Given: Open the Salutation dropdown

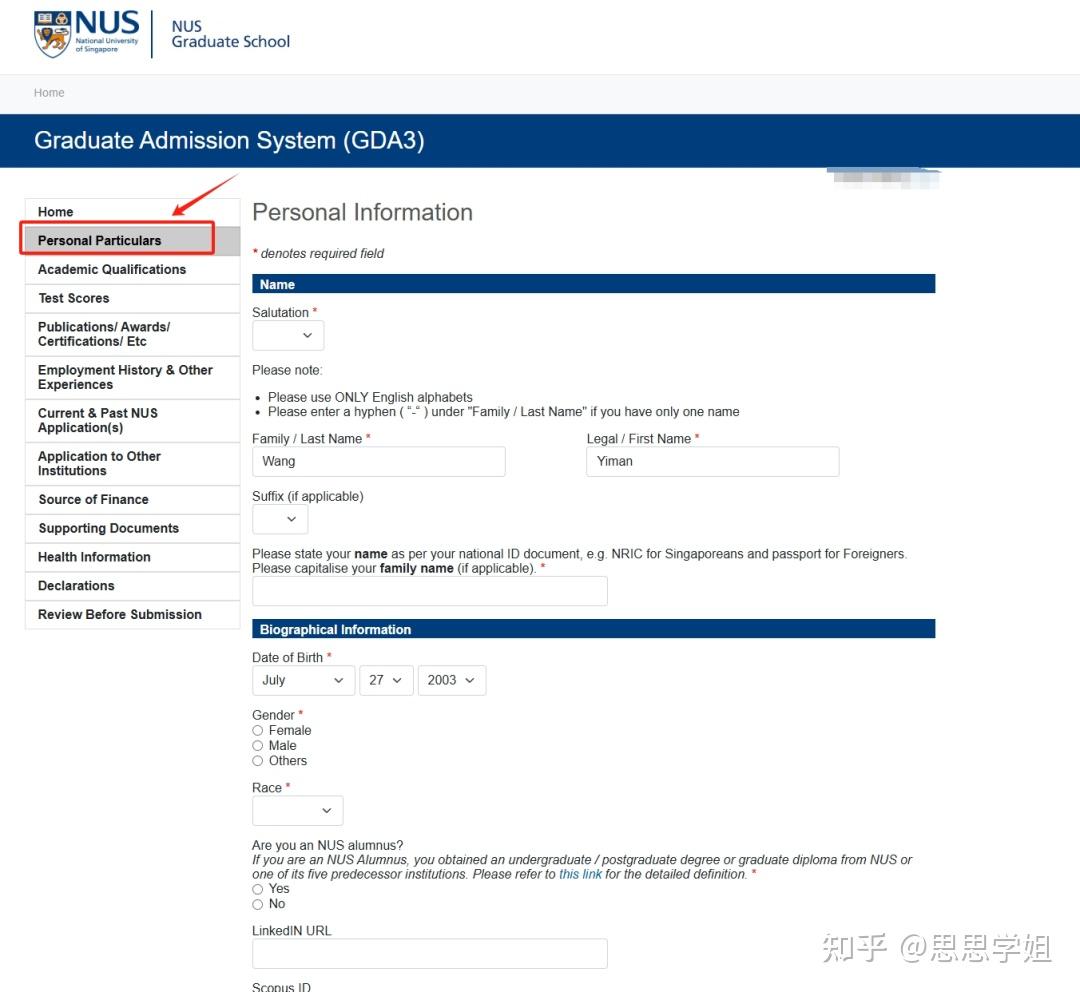Looking at the screenshot, I should point(287,335).
